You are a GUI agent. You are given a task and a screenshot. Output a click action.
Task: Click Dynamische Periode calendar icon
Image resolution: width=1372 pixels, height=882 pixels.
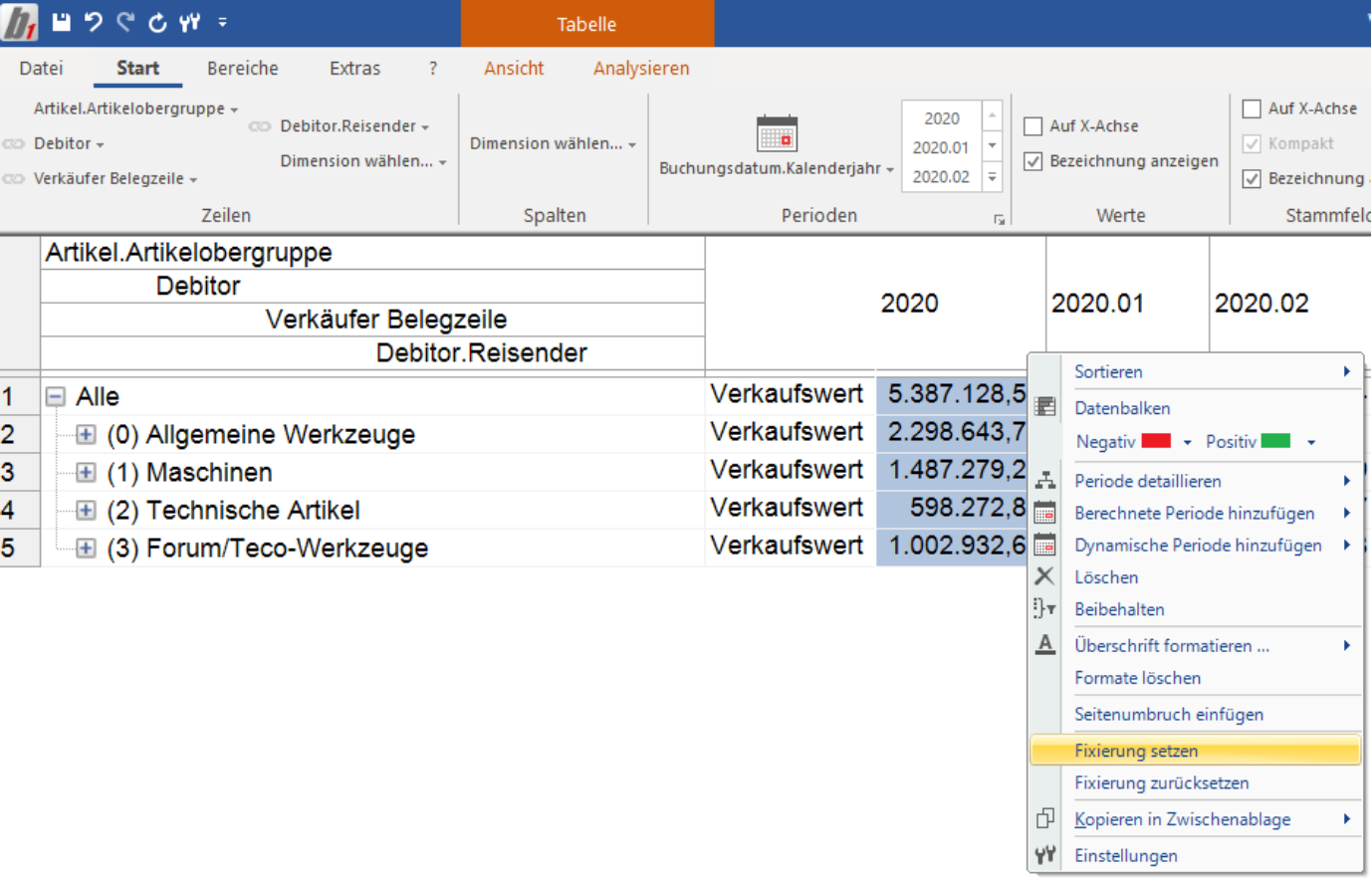[x=1044, y=546]
